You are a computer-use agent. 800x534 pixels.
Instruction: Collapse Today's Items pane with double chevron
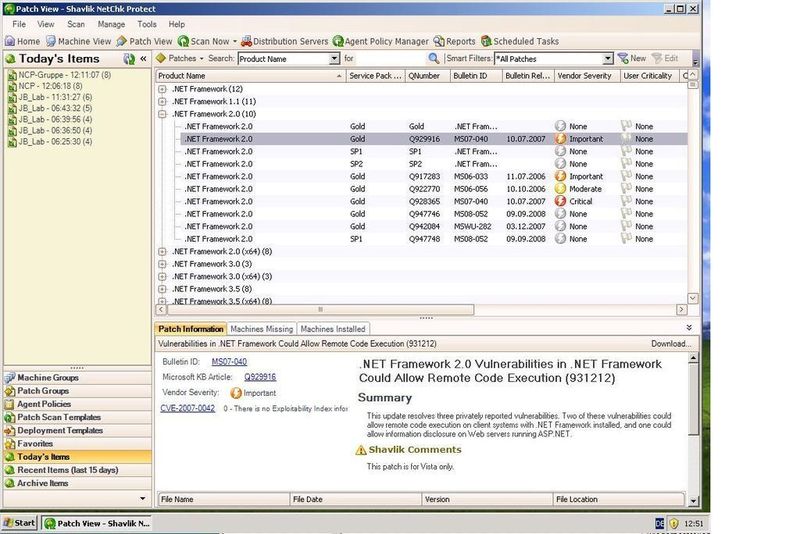[x=143, y=59]
